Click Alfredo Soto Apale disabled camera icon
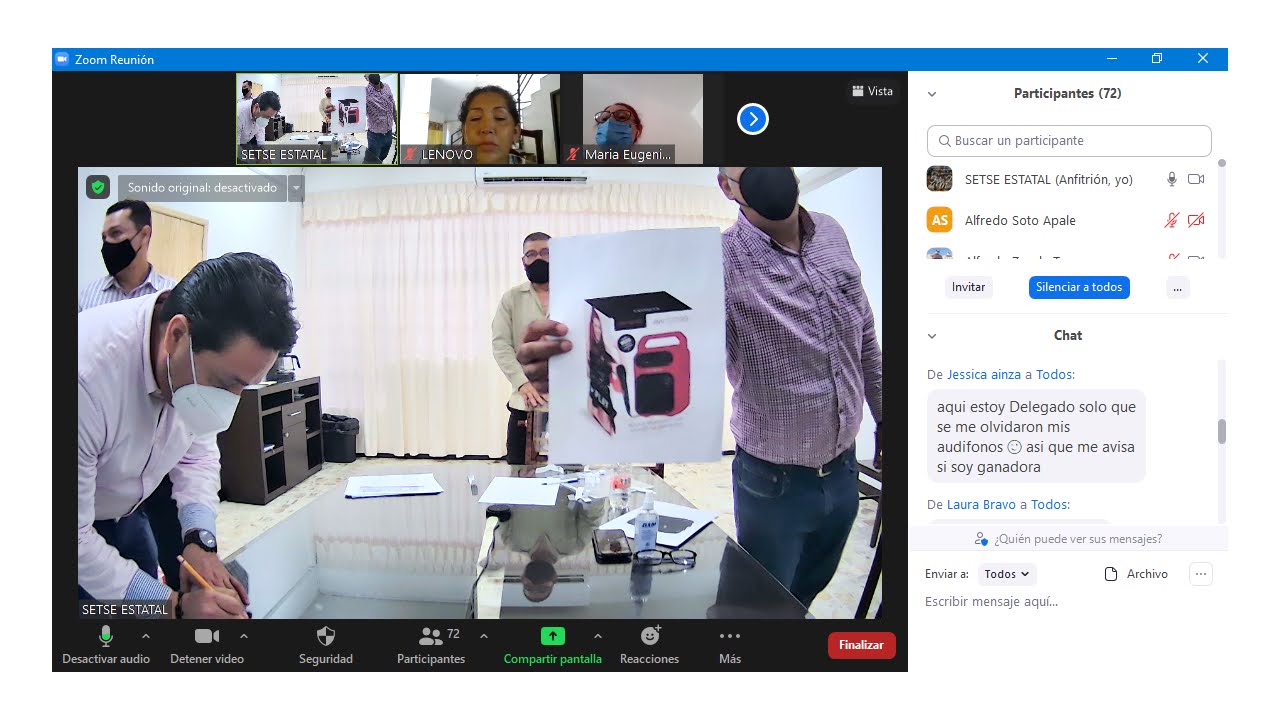This screenshot has height=720, width=1280. [1196, 220]
